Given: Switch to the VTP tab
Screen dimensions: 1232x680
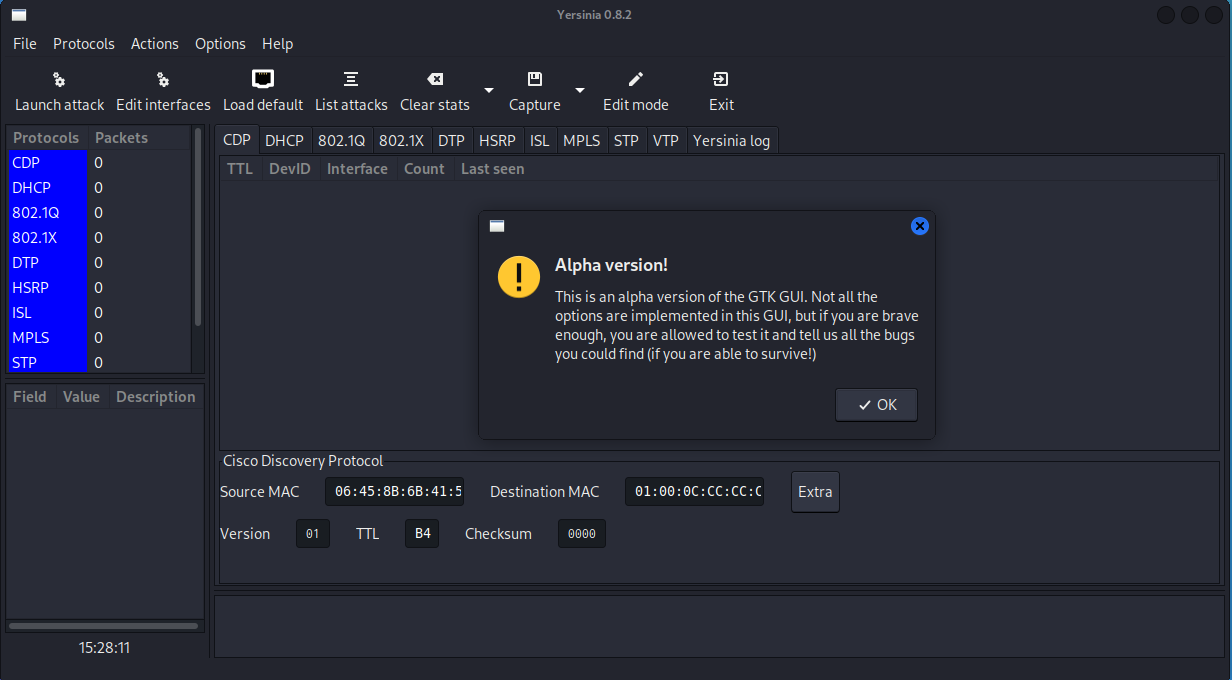Looking at the screenshot, I should [665, 141].
